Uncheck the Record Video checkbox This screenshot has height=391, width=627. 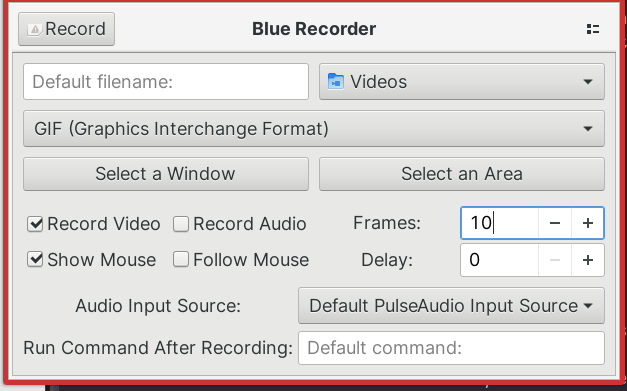point(35,224)
